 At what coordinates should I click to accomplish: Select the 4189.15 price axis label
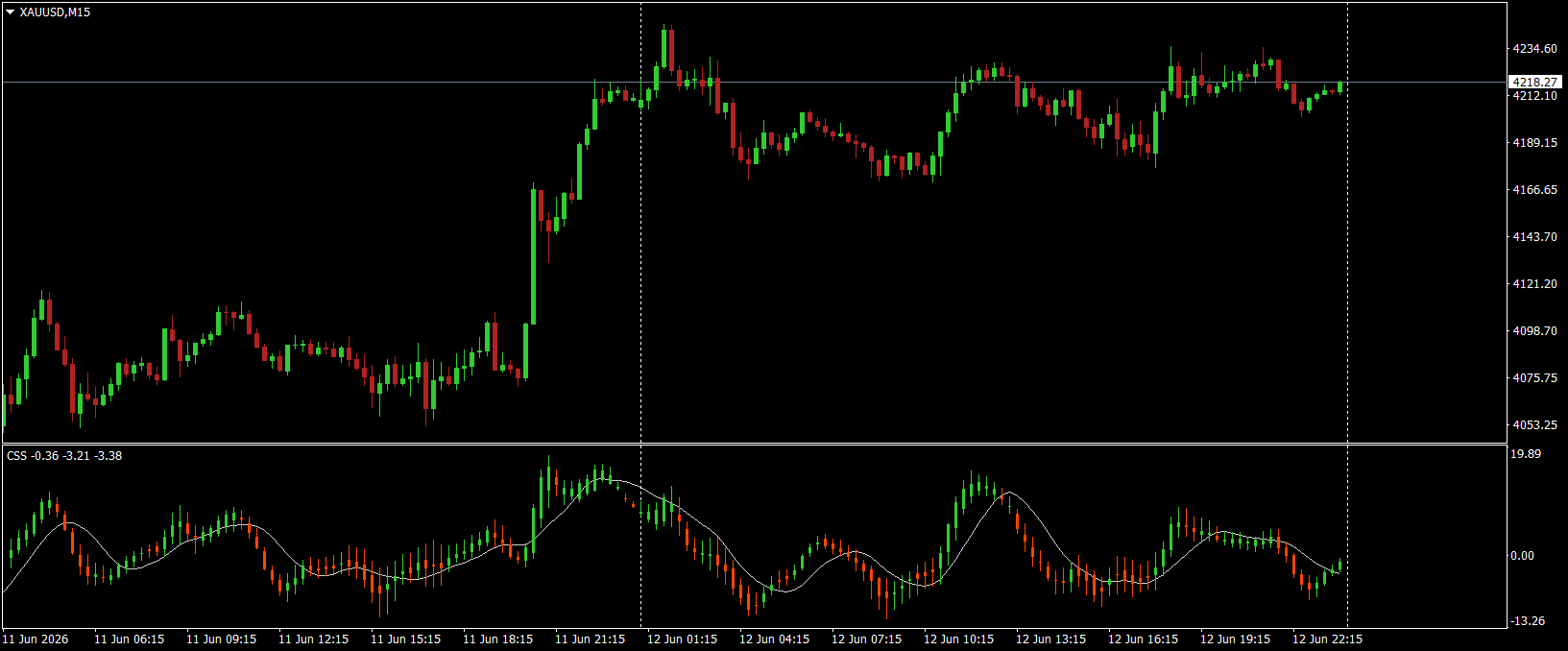tap(1534, 143)
